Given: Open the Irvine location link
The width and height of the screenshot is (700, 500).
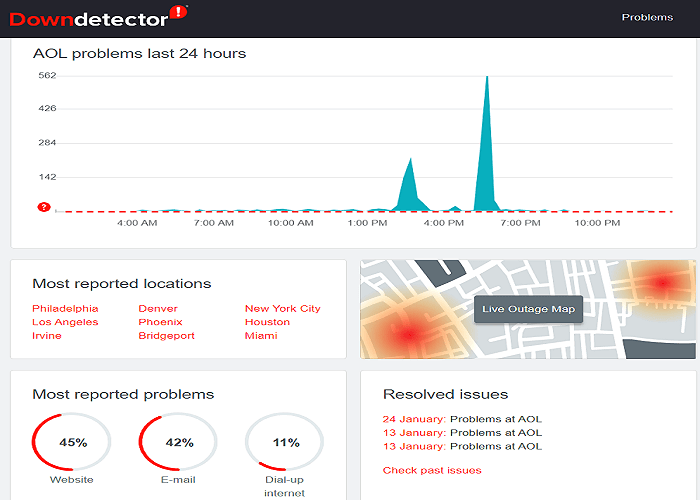Looking at the screenshot, I should [x=47, y=335].
